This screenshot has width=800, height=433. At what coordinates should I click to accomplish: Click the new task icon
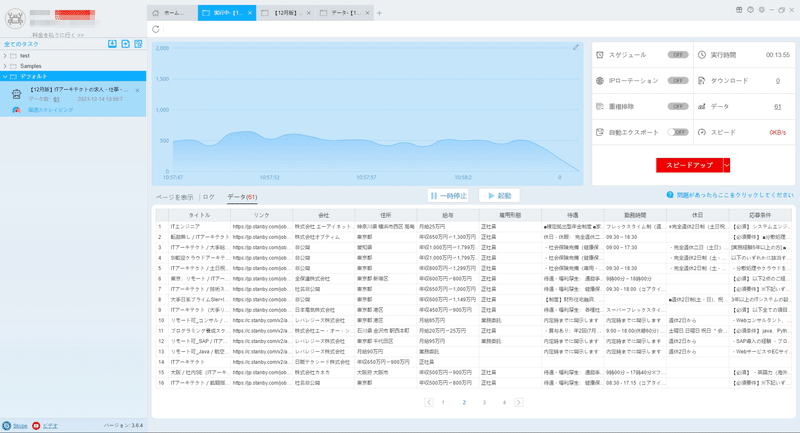(x=126, y=44)
